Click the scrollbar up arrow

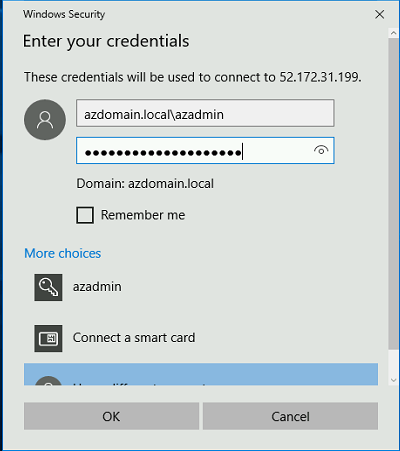click(x=393, y=33)
